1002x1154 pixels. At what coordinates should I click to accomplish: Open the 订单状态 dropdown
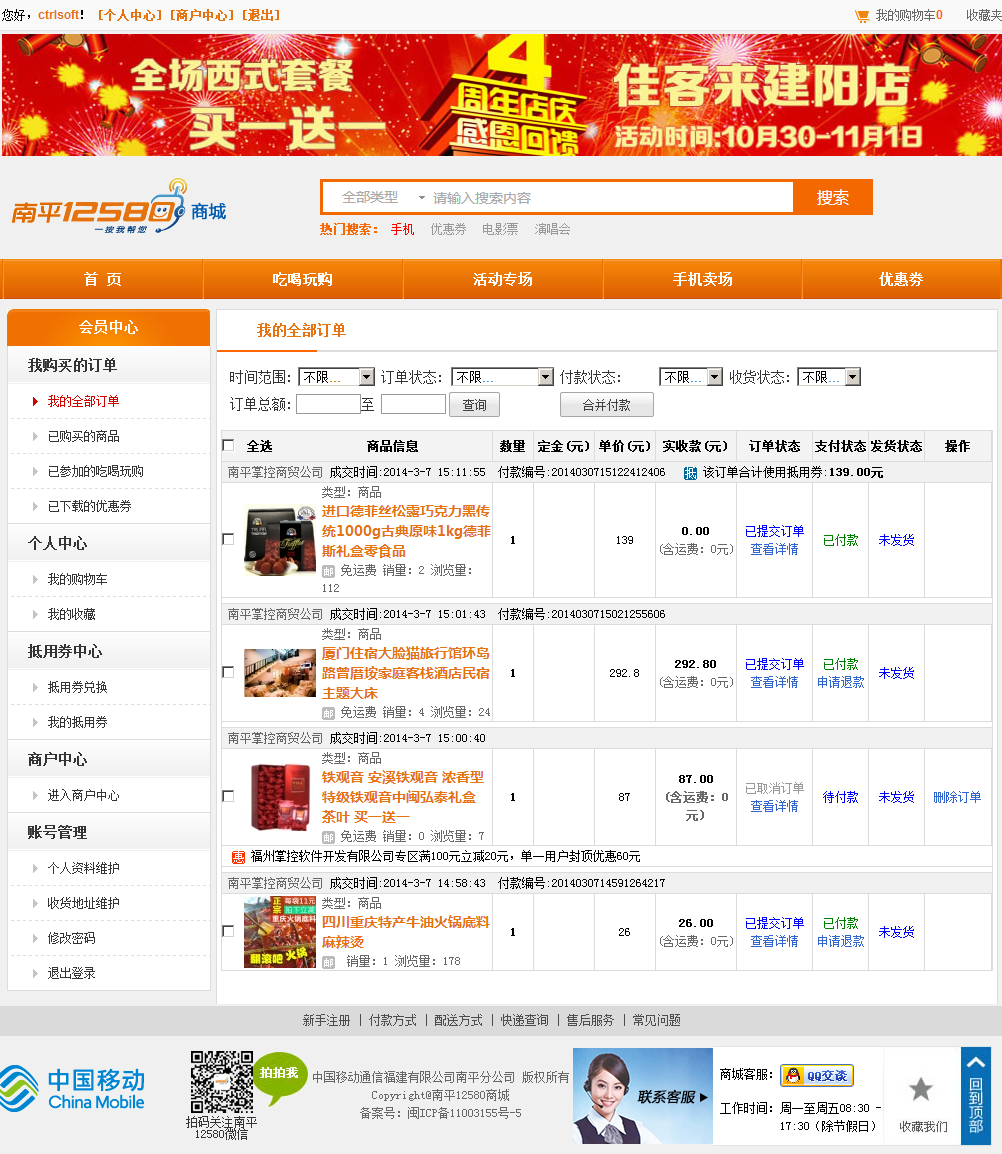click(502, 377)
